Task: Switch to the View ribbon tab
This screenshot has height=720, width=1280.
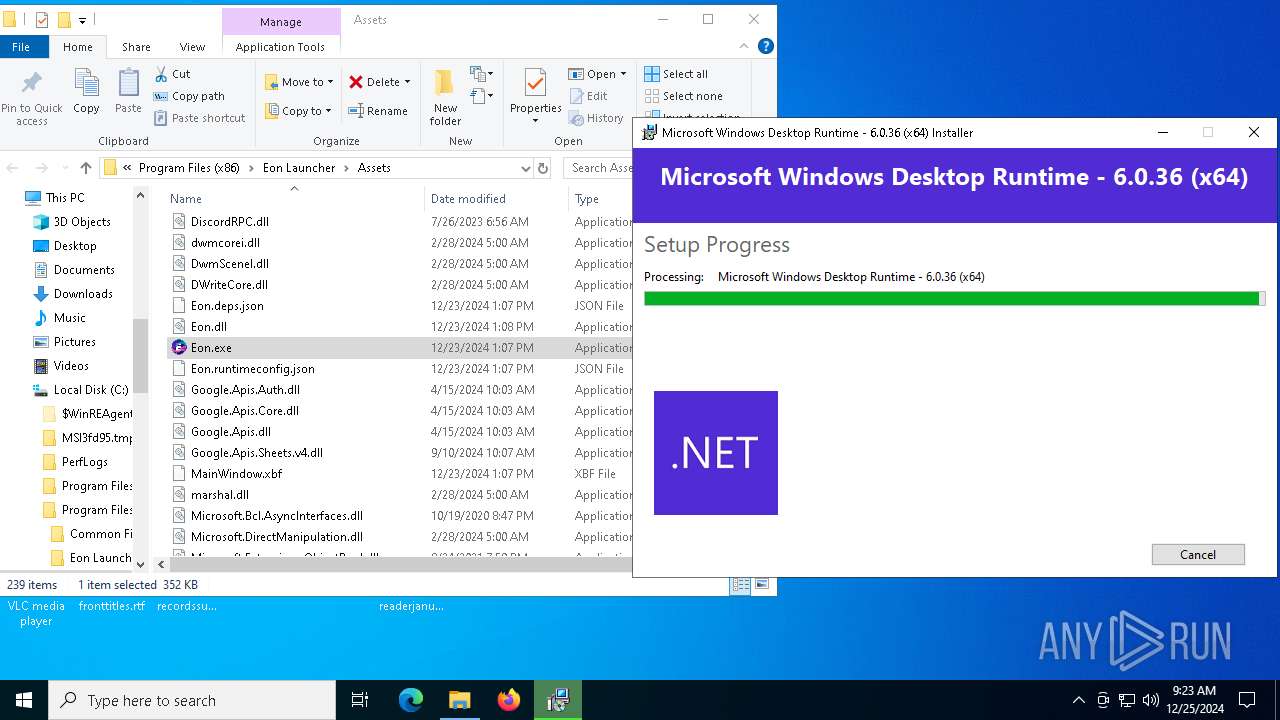Action: 192,47
